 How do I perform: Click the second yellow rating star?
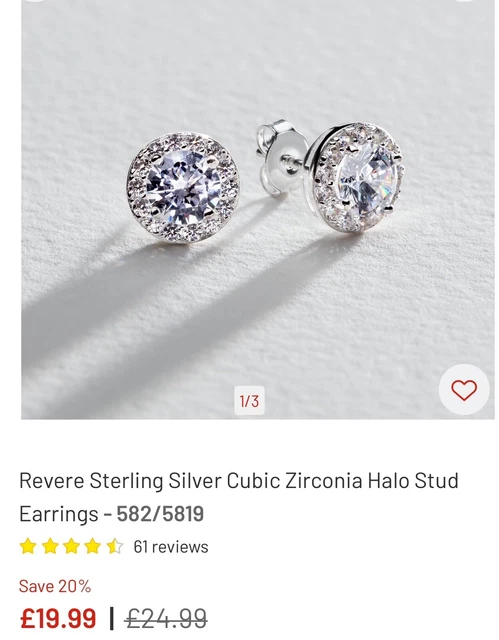[50, 546]
